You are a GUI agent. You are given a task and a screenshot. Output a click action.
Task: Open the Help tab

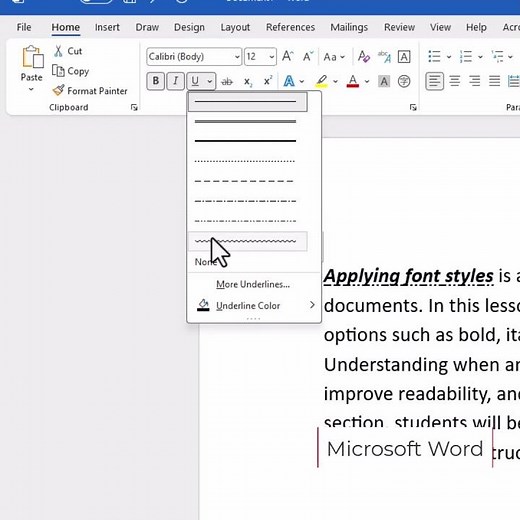pos(476,27)
